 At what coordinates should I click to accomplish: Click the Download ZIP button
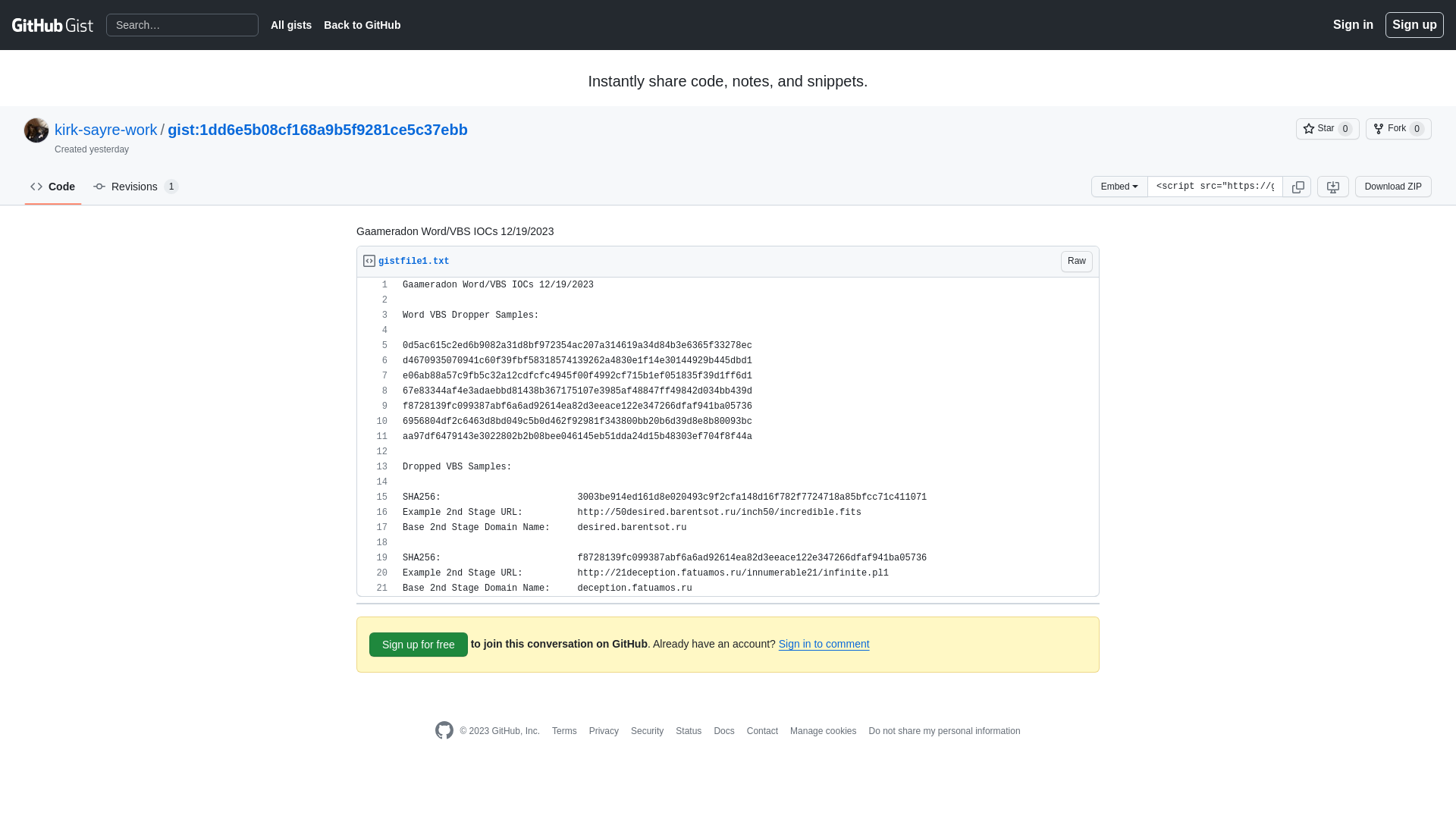point(1393,186)
